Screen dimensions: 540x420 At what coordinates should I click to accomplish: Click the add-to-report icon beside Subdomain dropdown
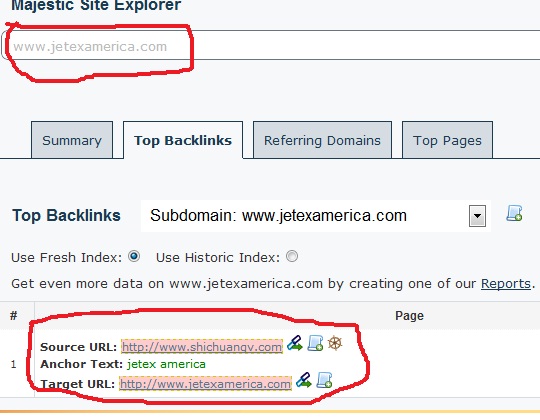pos(514,213)
